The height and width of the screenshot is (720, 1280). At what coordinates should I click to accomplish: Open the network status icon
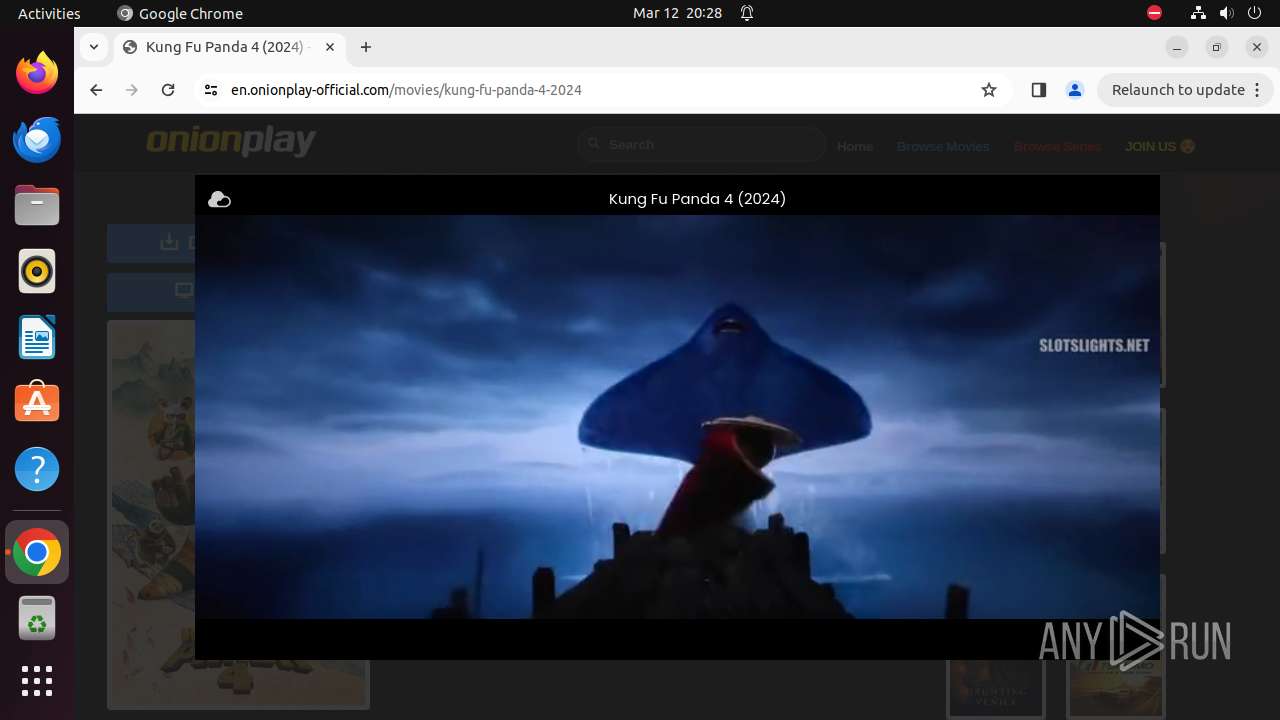(1198, 13)
